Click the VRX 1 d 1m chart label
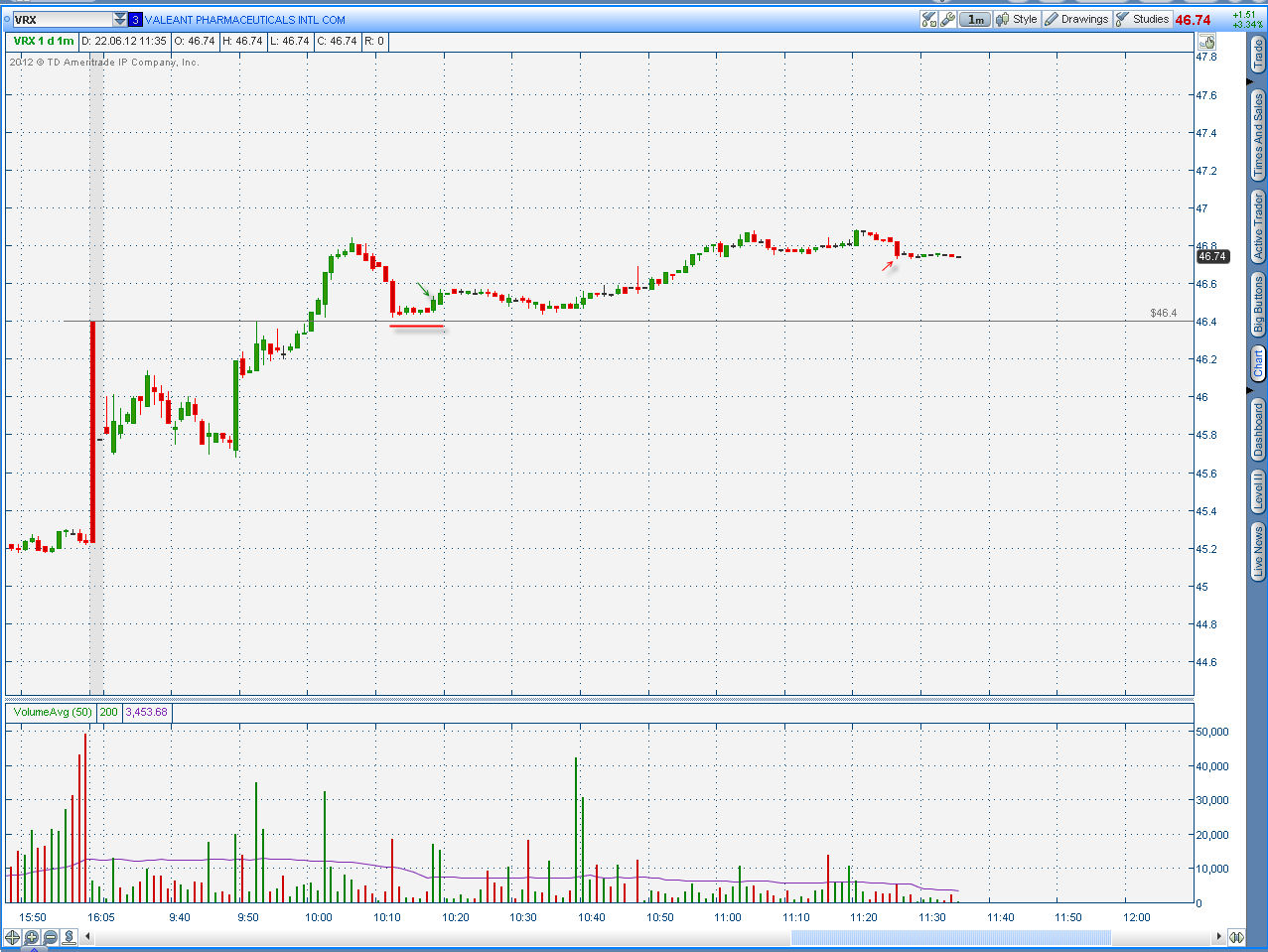The height and width of the screenshot is (952, 1268). click(x=44, y=42)
